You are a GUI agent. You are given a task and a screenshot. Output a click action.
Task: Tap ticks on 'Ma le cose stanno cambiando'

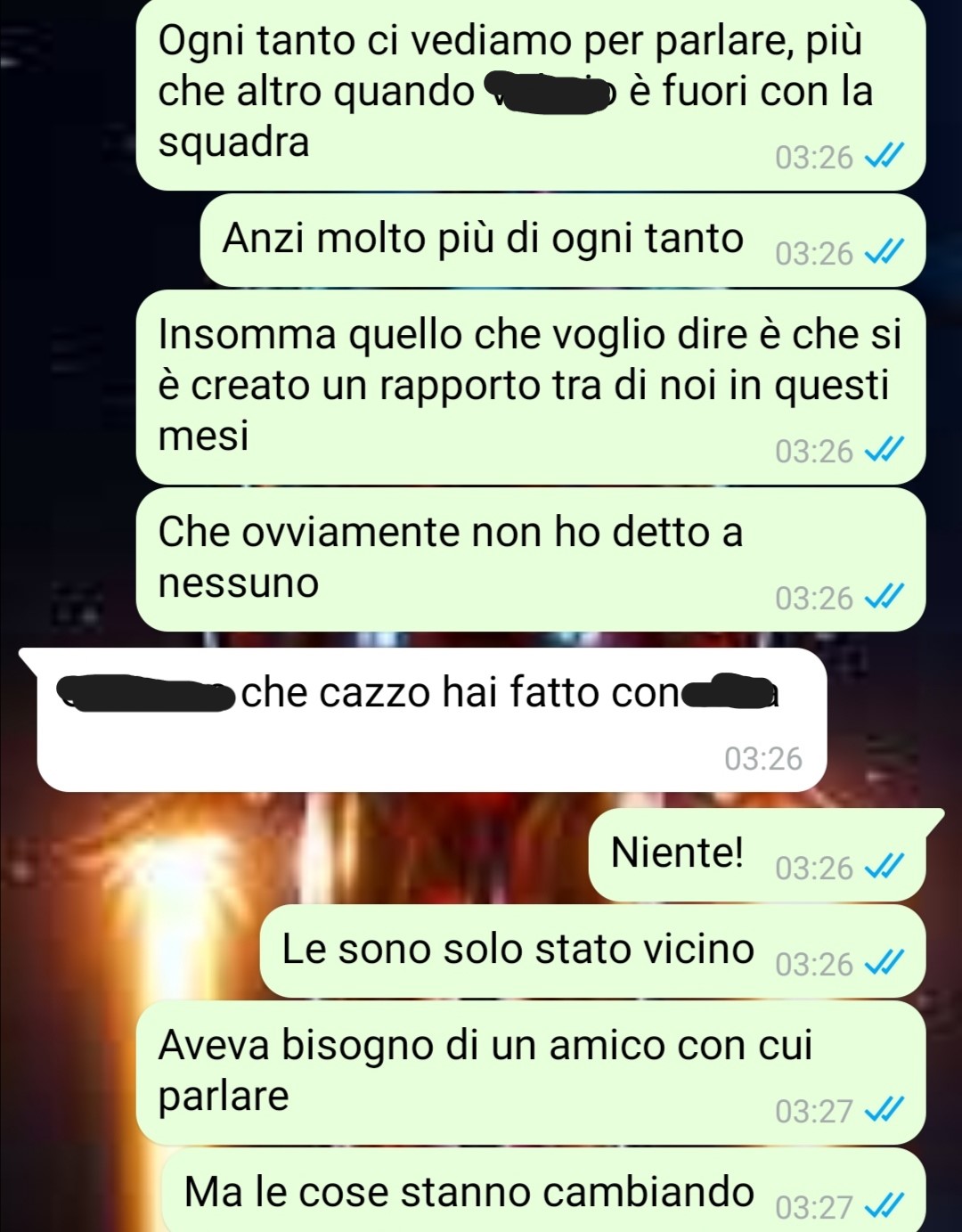pos(885,1206)
